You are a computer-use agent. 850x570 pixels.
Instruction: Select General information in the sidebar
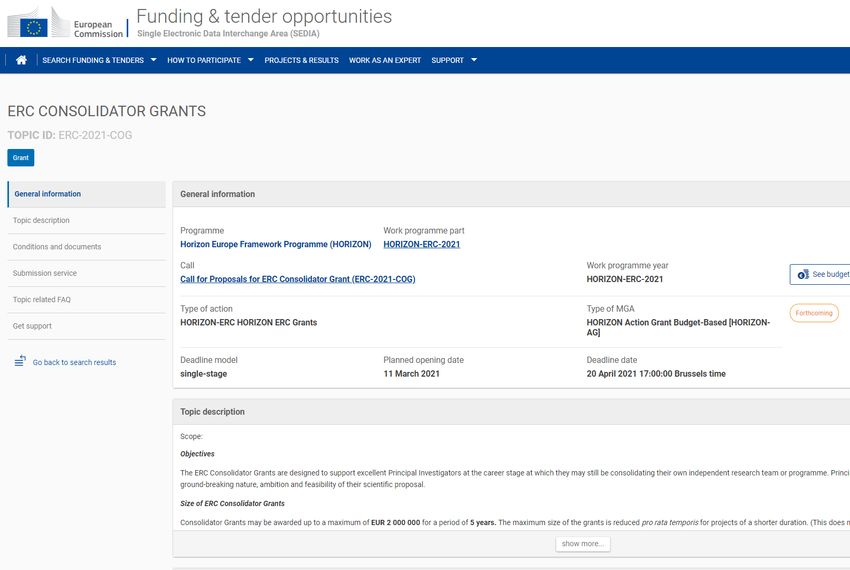pos(87,194)
